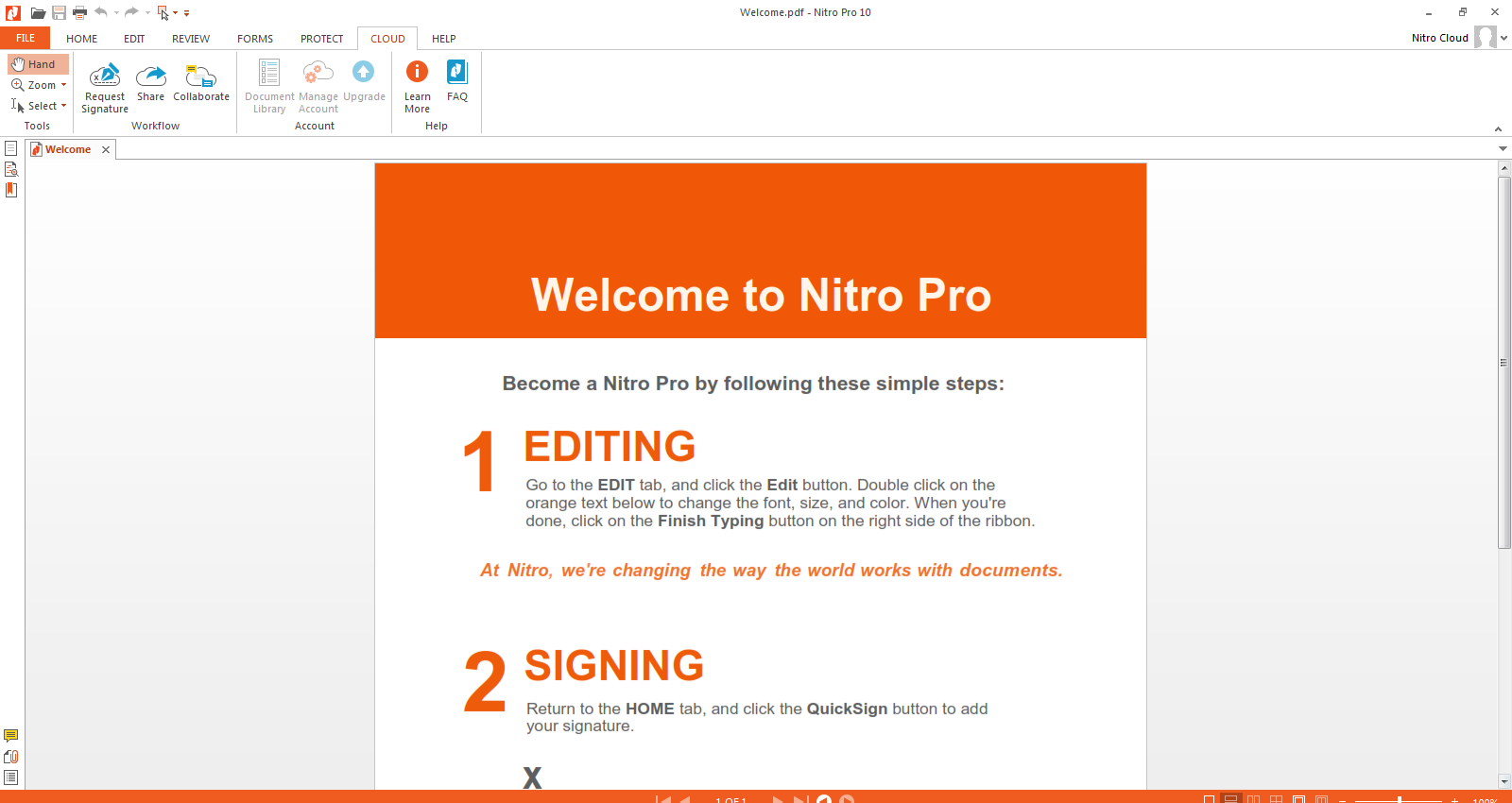This screenshot has width=1512, height=803.
Task: Expand the Select tool dropdown arrow
Action: [x=63, y=106]
